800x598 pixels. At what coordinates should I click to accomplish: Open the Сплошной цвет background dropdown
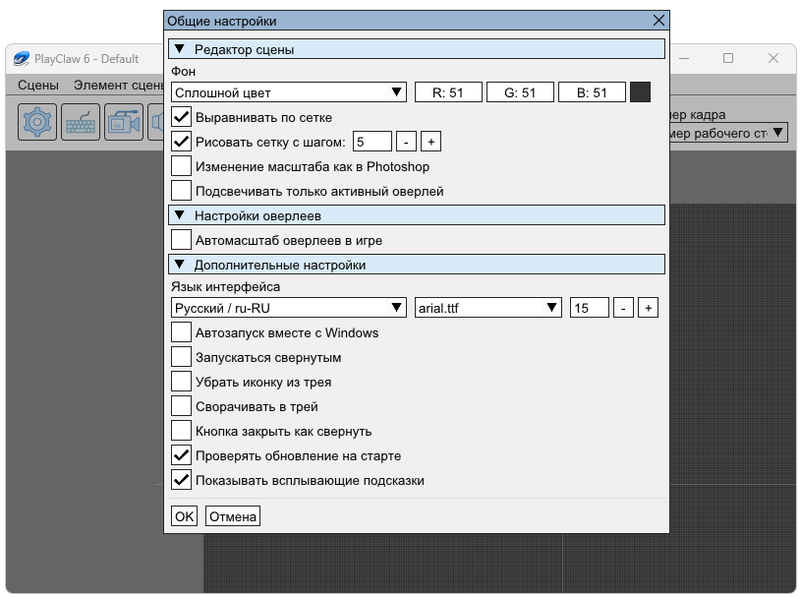click(x=289, y=92)
